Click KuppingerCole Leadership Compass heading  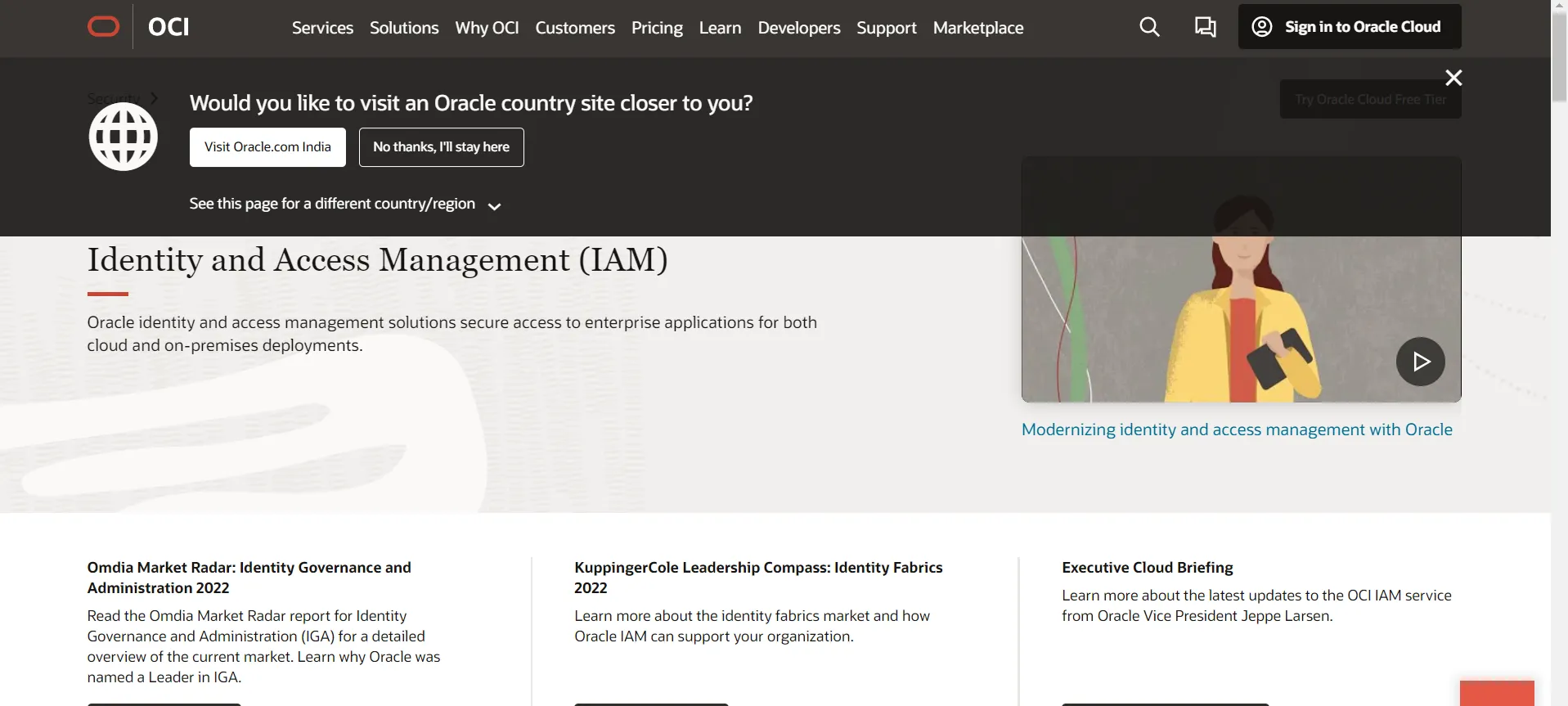[758, 578]
